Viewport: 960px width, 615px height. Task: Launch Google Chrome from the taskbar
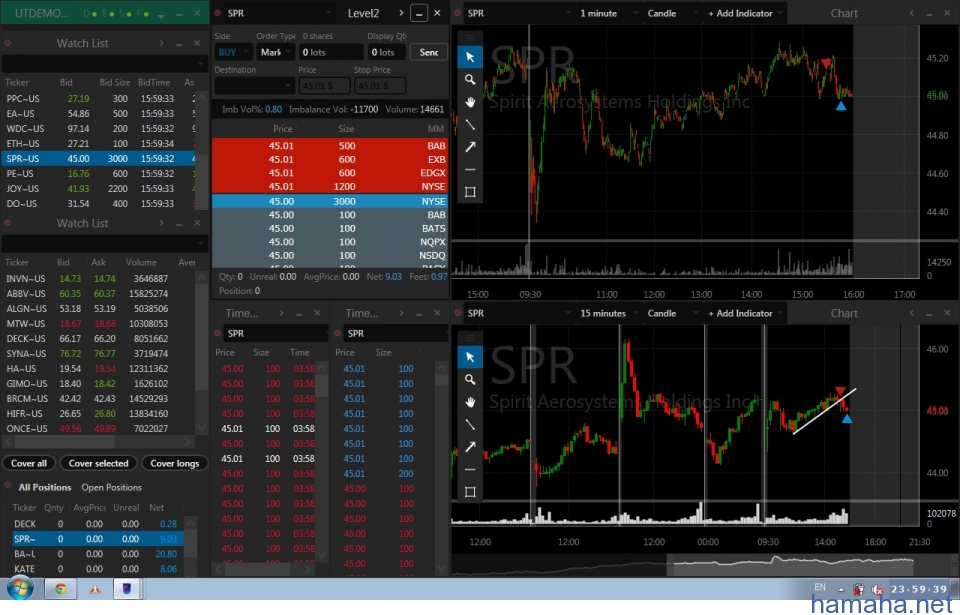click(60, 589)
